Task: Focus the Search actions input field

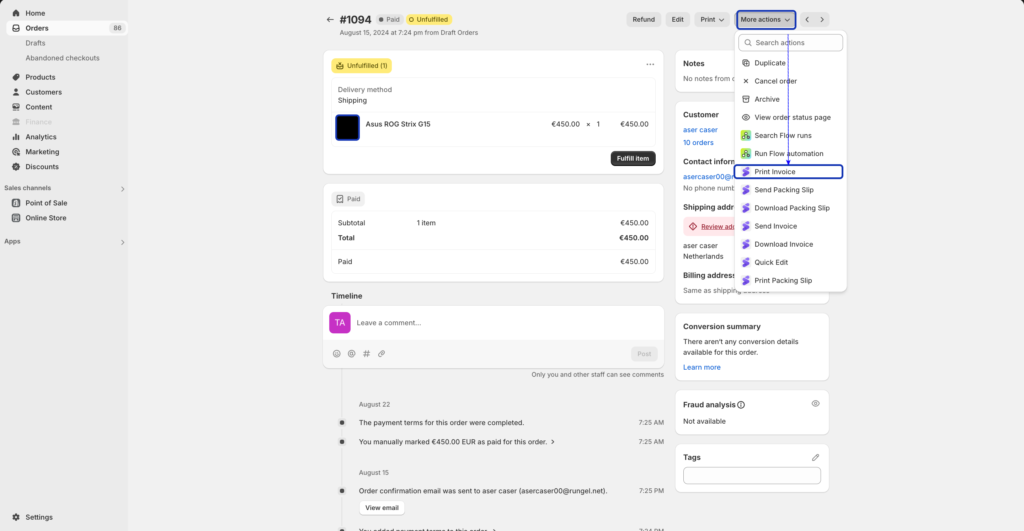Action: [x=791, y=43]
